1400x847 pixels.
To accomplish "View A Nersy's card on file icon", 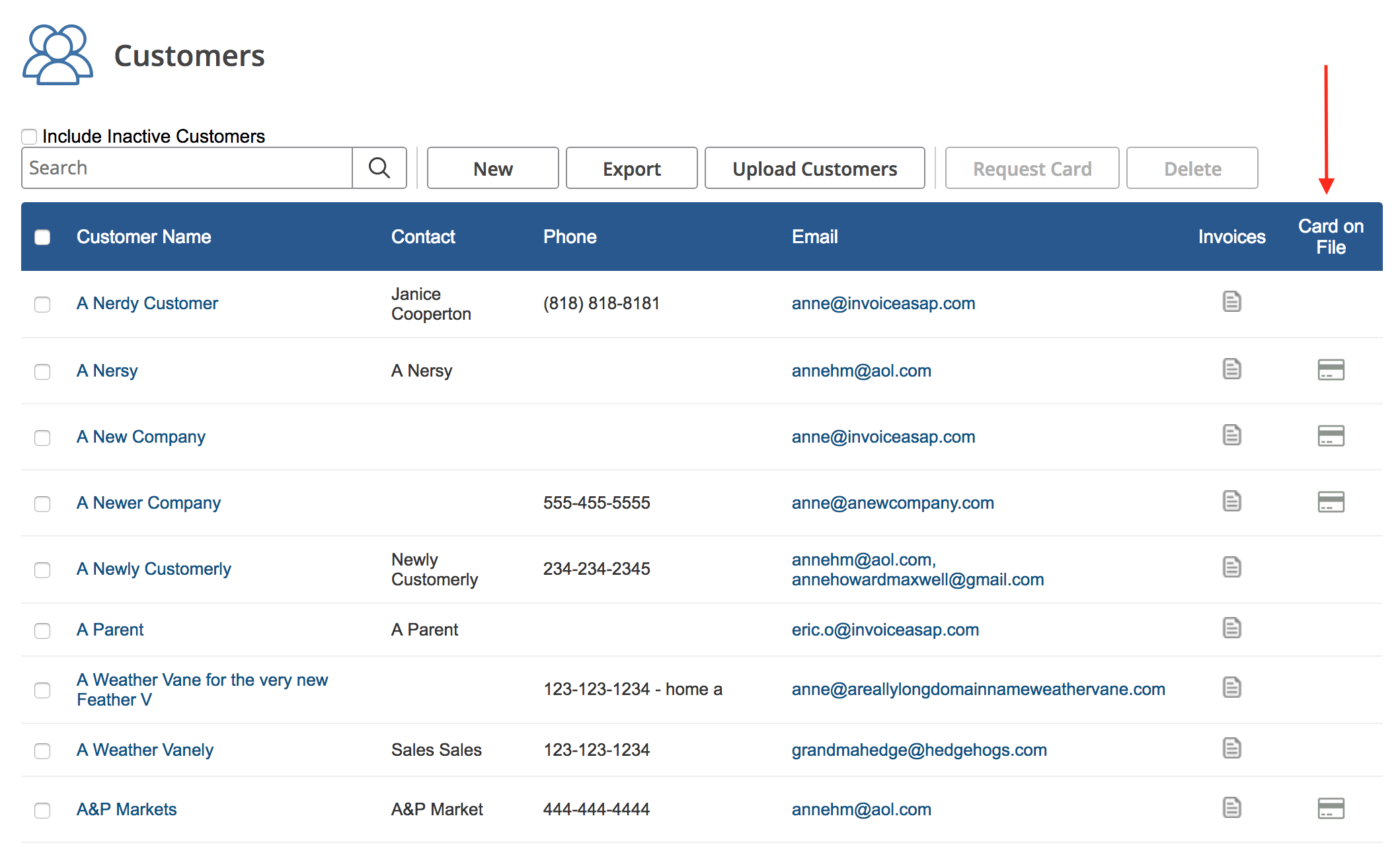I will [1331, 369].
